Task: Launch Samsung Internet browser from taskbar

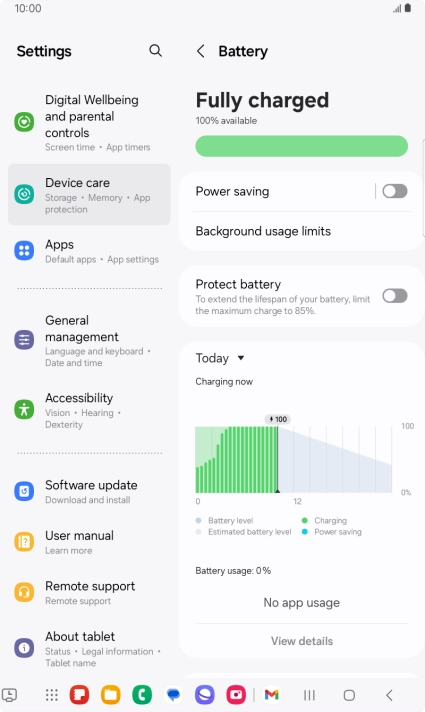Action: (x=205, y=695)
